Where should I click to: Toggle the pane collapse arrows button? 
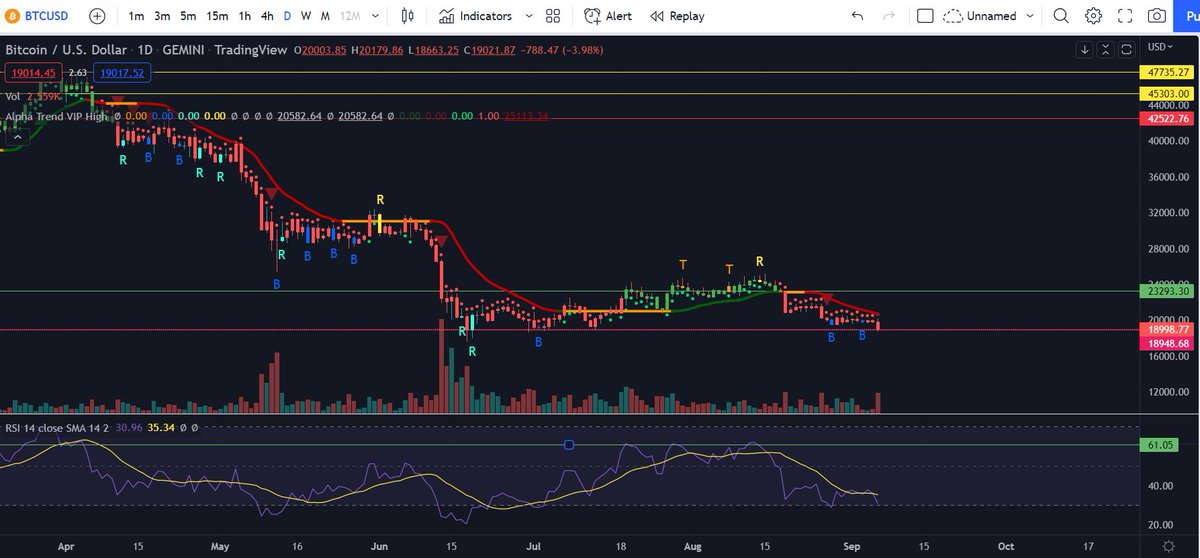1105,48
